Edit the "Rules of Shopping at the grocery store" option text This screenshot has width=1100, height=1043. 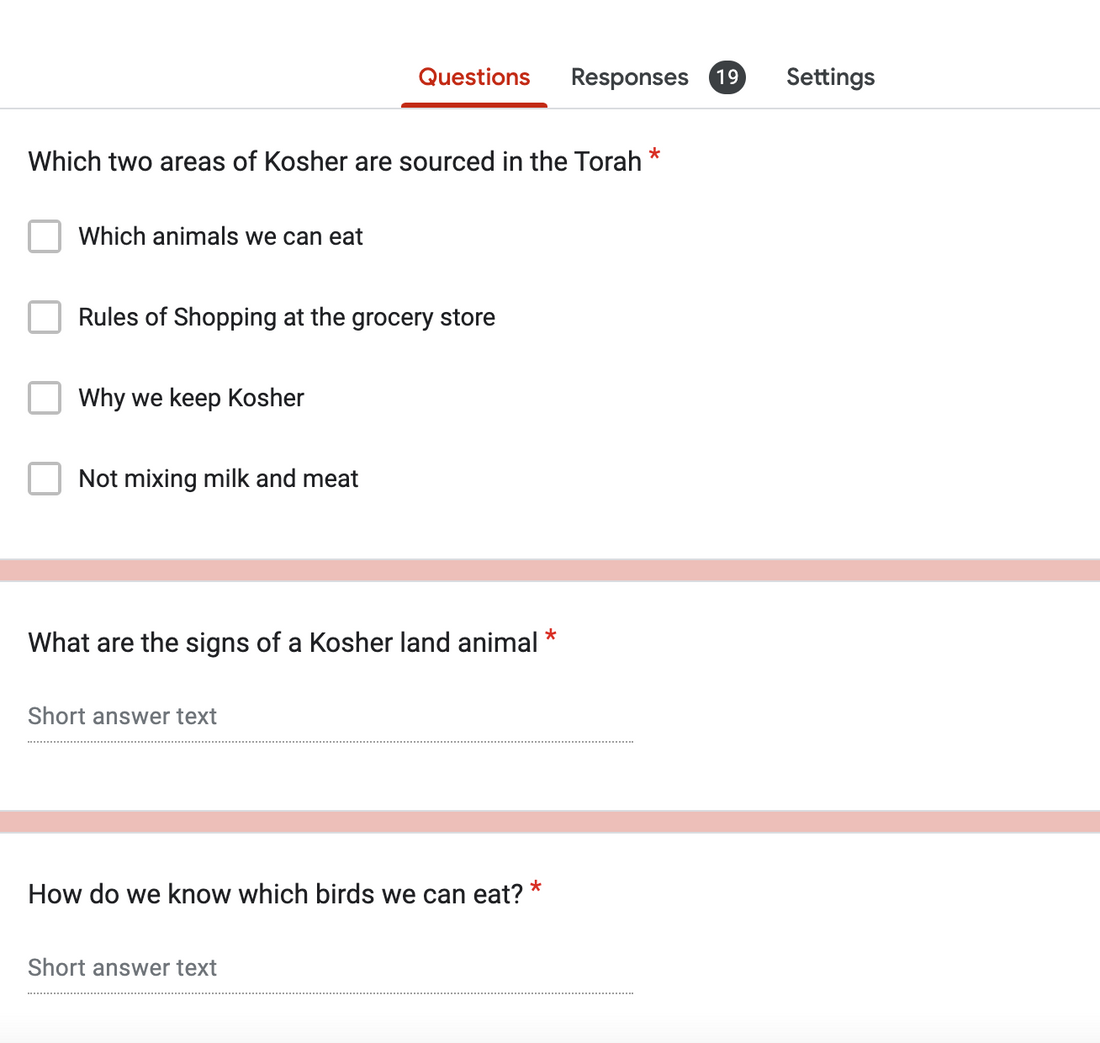287,317
